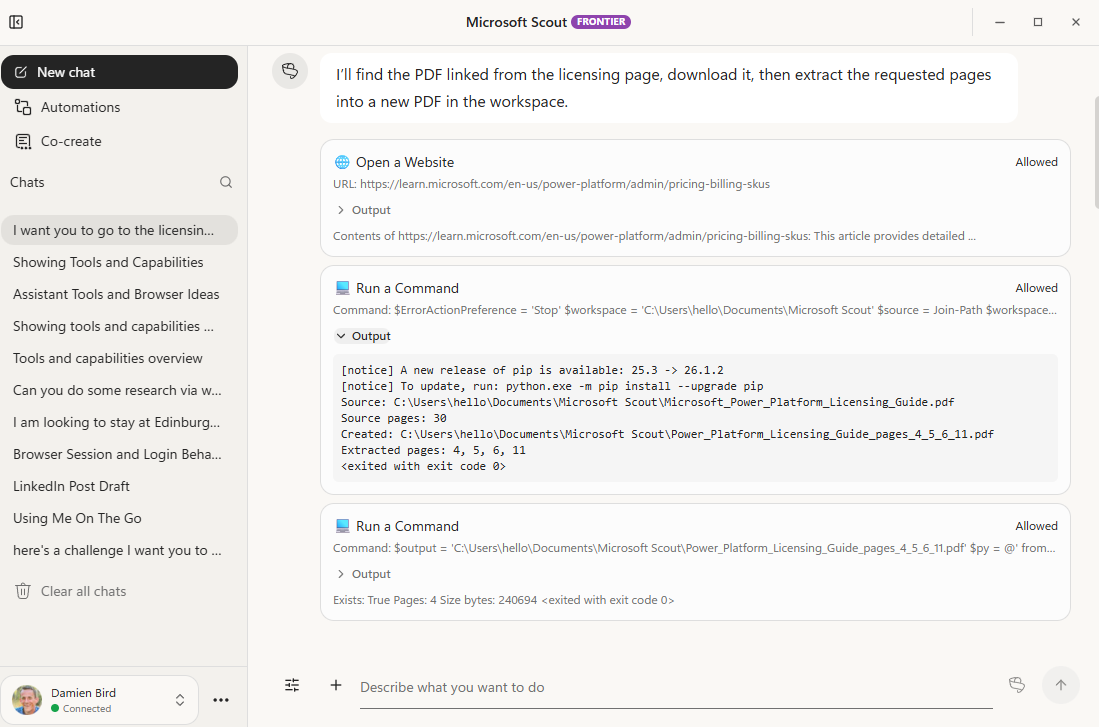Click the send arrow button
The width and height of the screenshot is (1099, 727).
(x=1060, y=685)
